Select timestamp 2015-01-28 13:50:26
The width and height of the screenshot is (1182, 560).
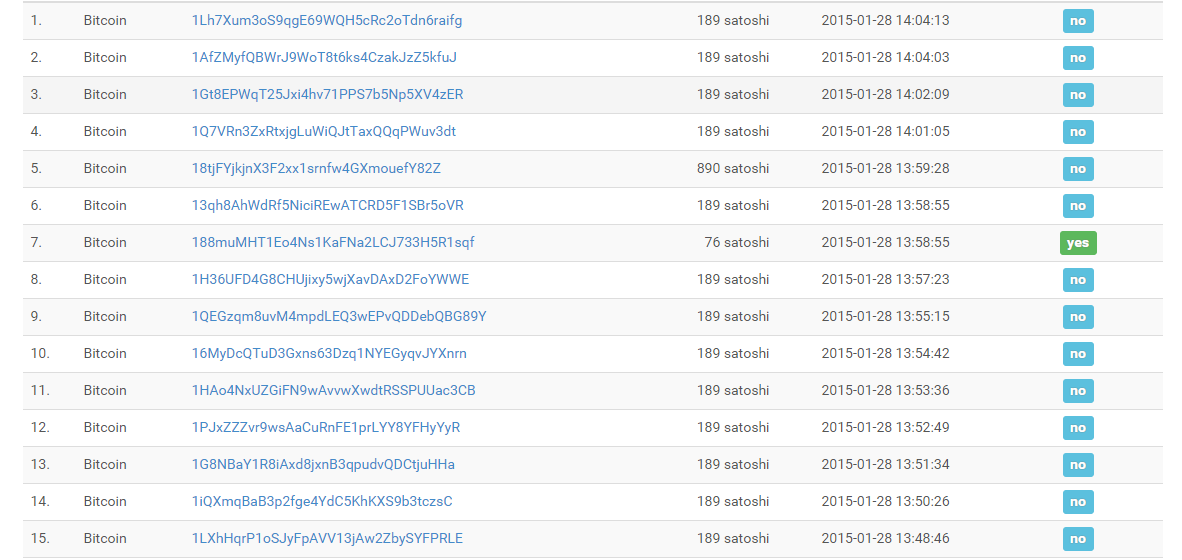[885, 500]
